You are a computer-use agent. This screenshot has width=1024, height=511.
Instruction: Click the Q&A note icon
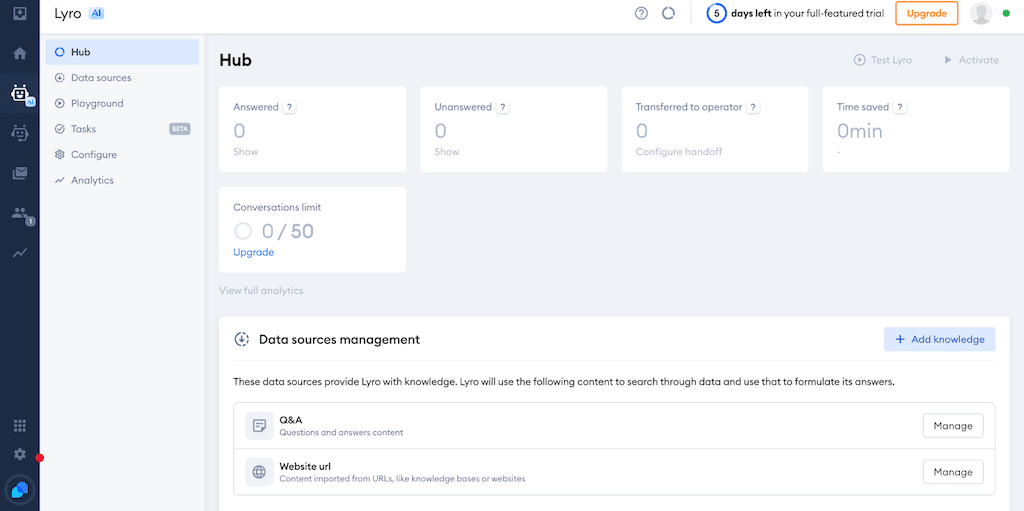[259, 426]
